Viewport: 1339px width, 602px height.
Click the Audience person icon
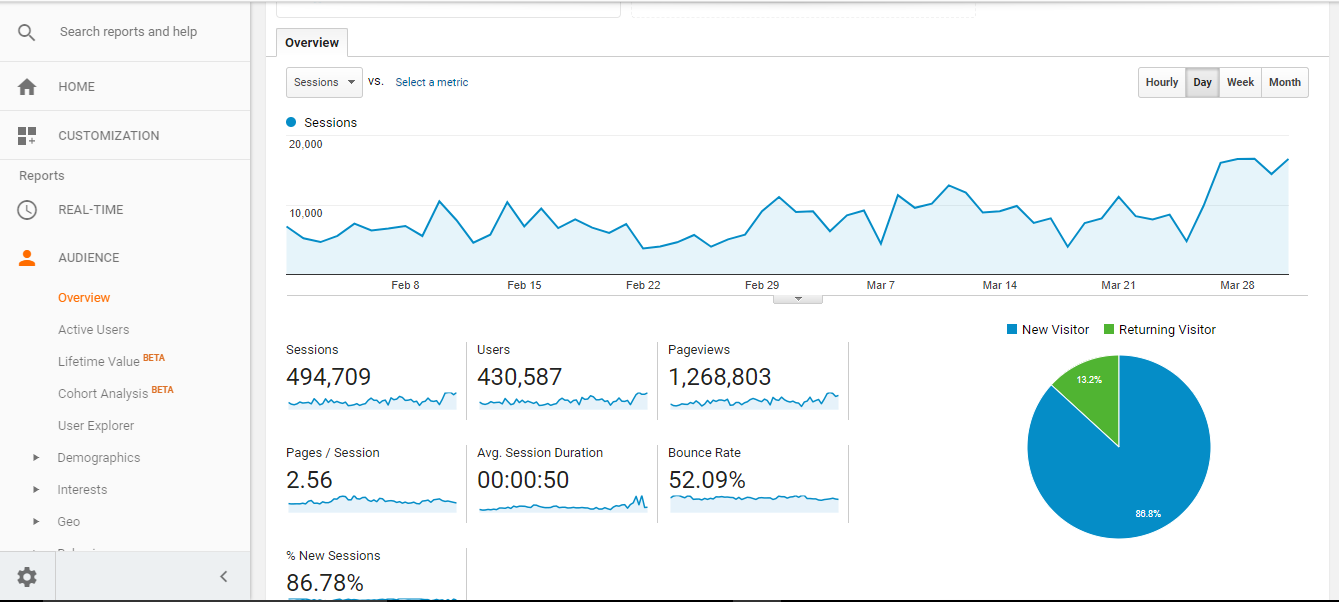click(x=26, y=257)
